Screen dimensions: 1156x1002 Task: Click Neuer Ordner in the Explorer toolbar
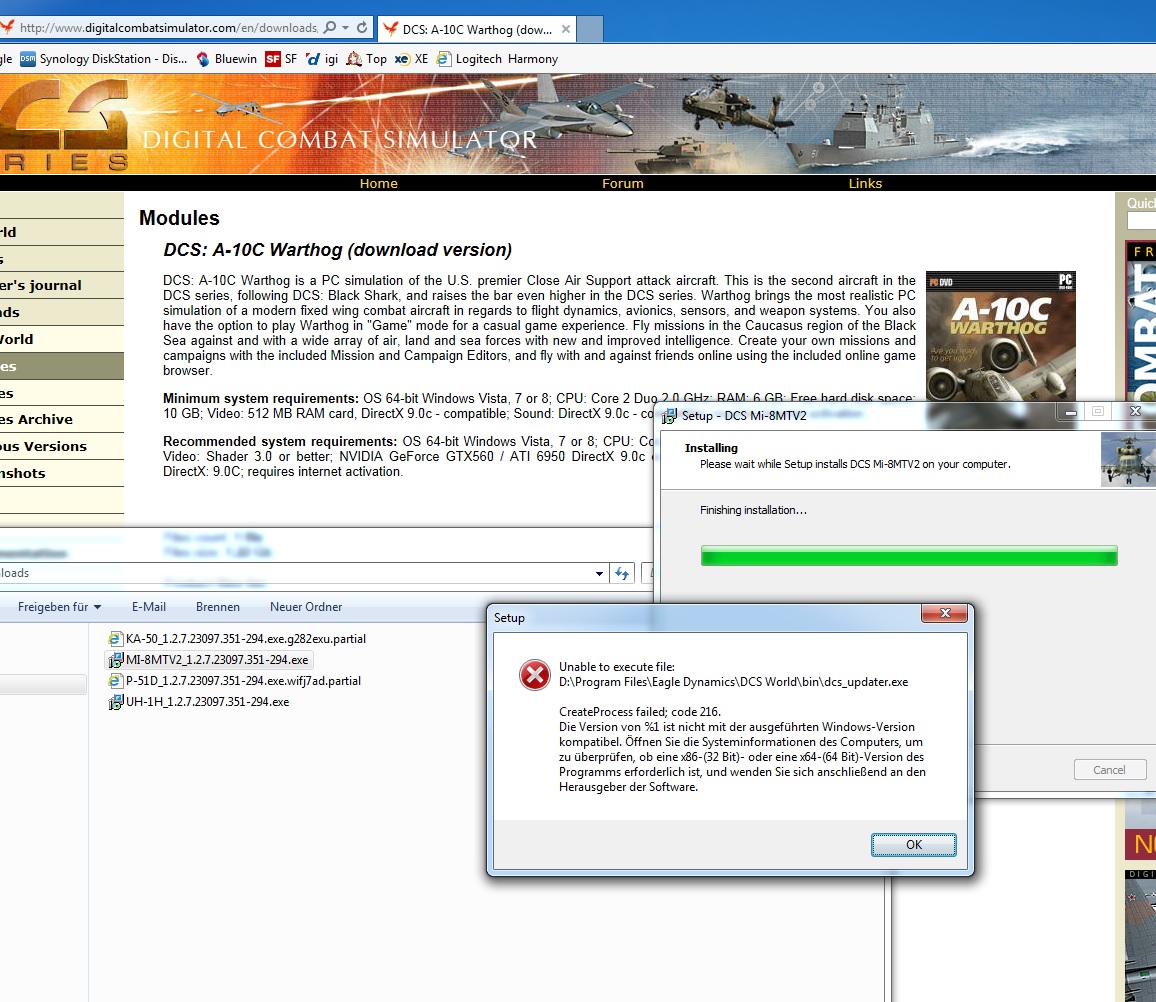point(306,607)
